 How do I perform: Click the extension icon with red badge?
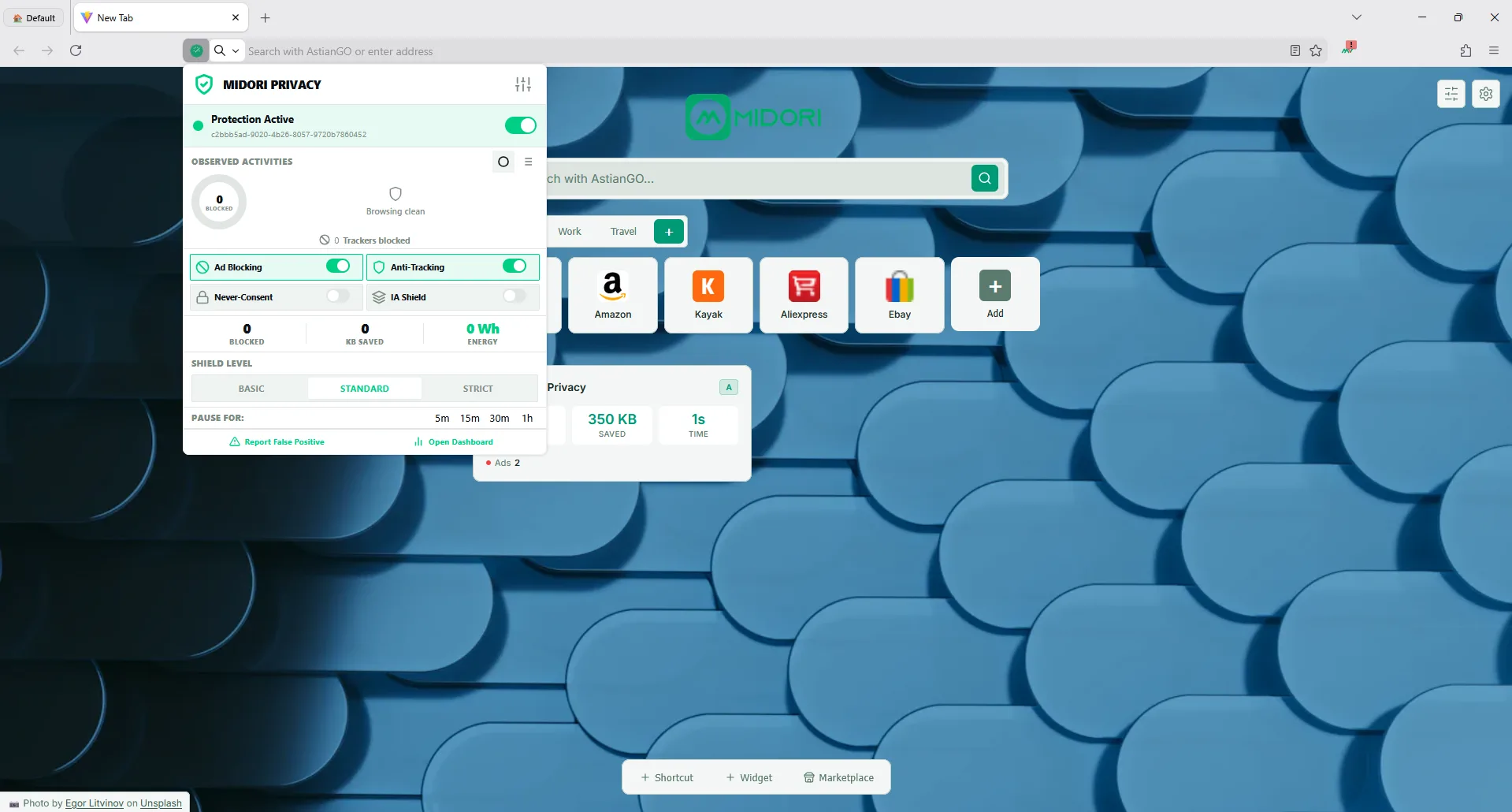(x=1349, y=47)
